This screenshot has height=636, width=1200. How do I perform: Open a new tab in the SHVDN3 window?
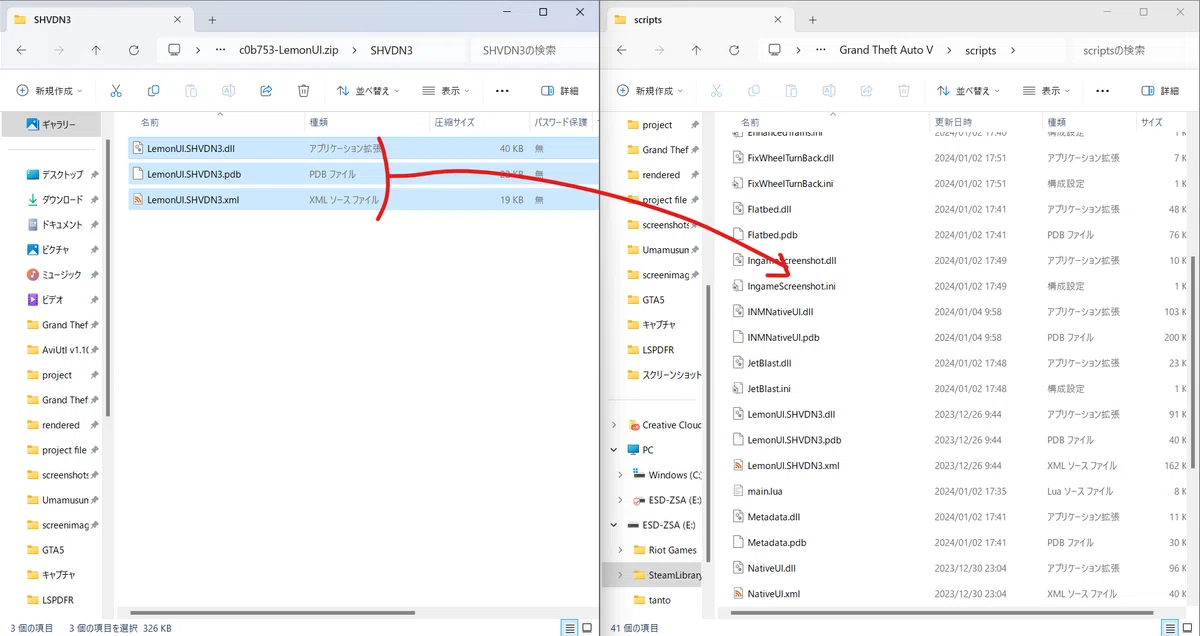tap(212, 20)
